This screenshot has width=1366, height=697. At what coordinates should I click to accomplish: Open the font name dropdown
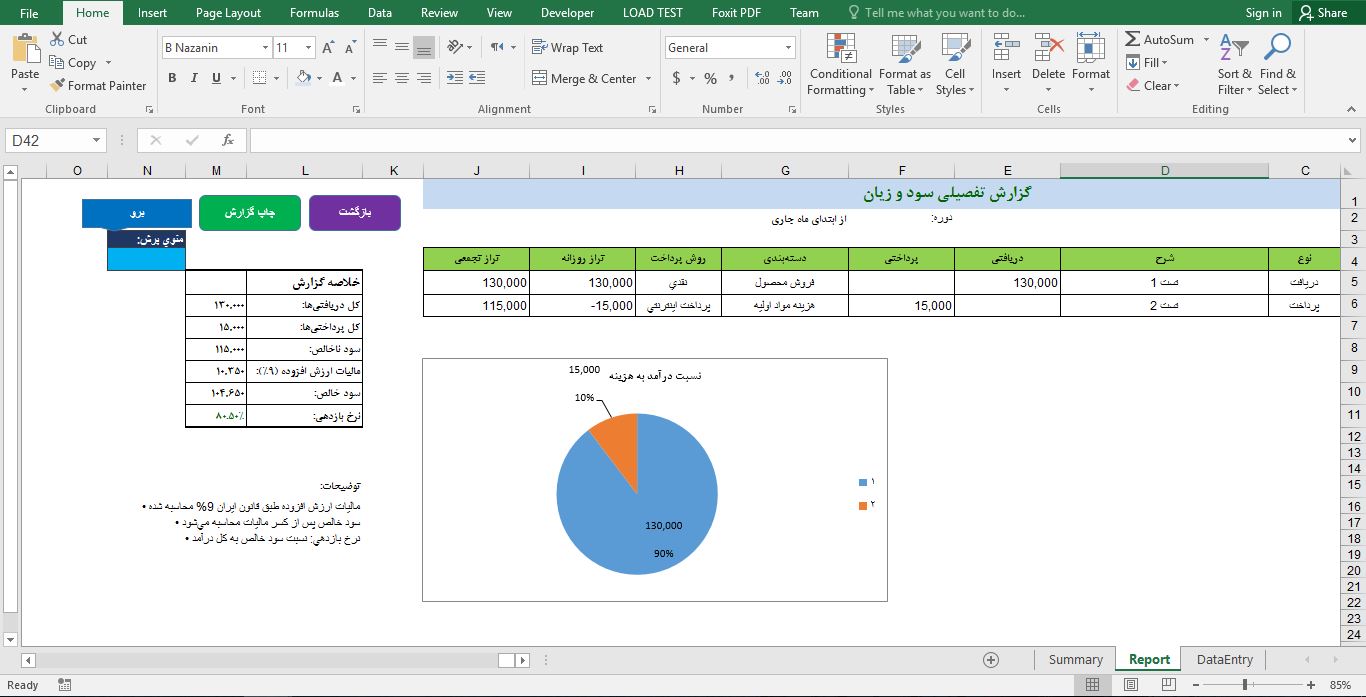(267, 47)
